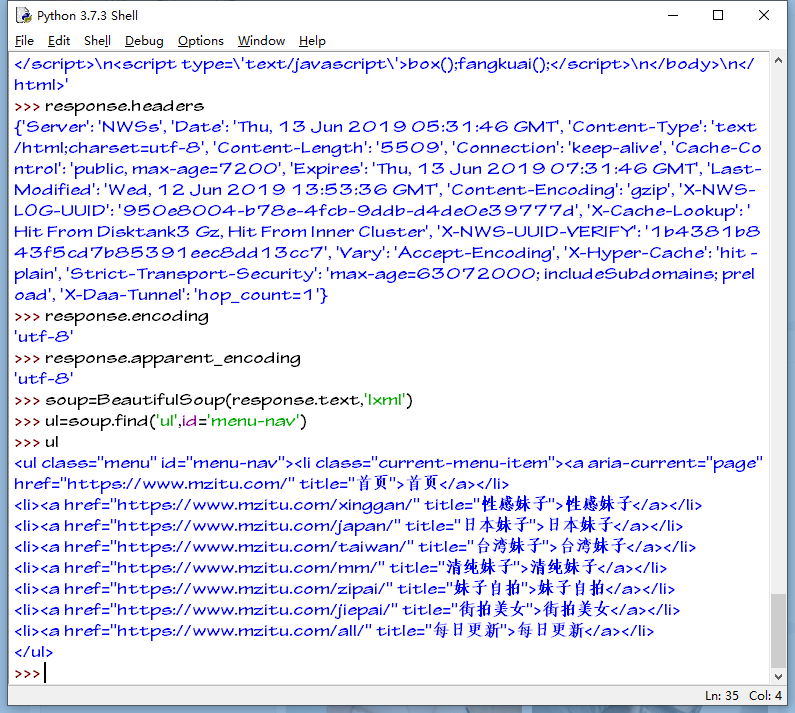Click the empty prompt at the bottom
This screenshot has width=795, height=713.
click(x=29, y=673)
